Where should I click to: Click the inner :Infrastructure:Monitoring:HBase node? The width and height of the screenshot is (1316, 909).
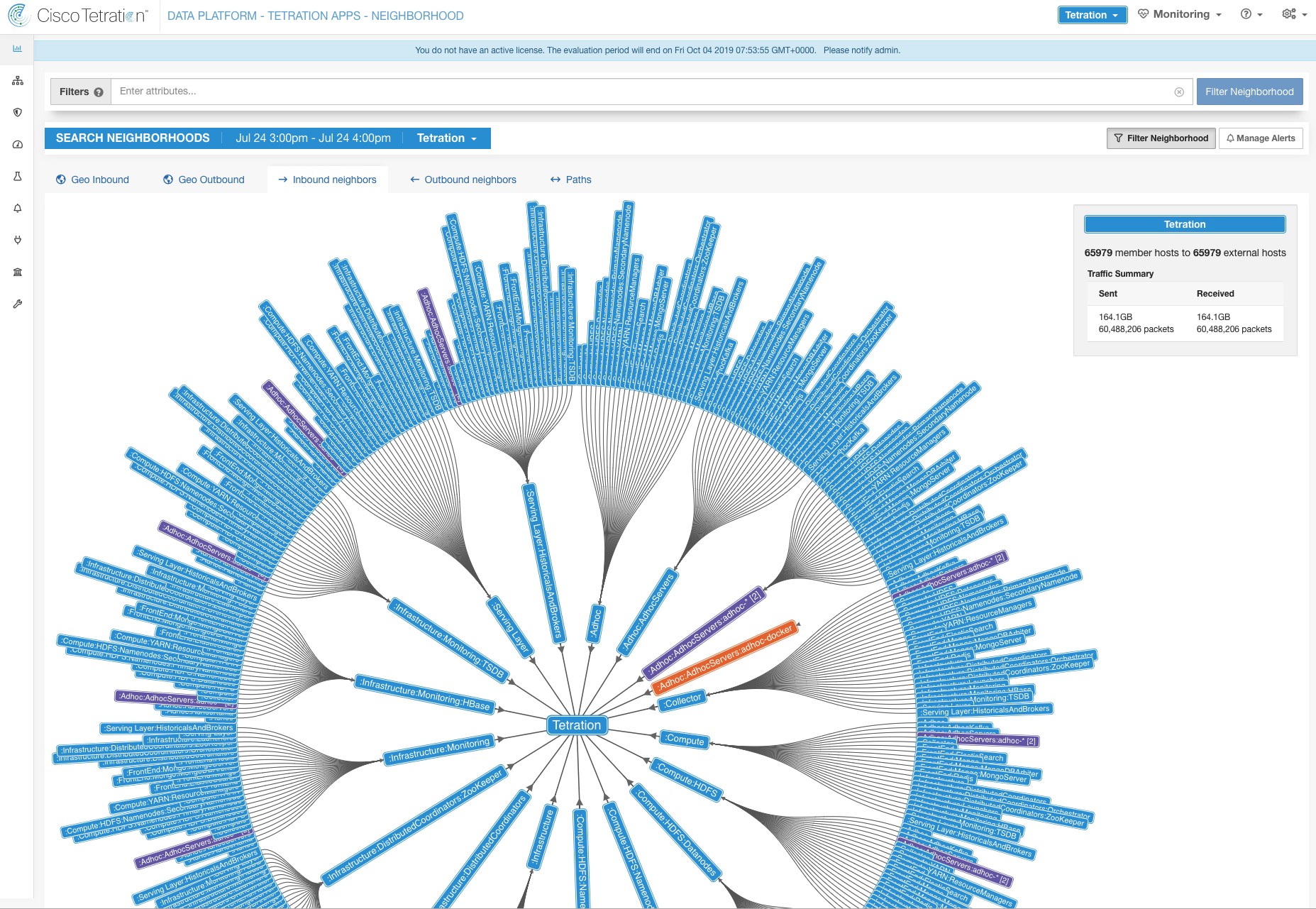point(425,693)
